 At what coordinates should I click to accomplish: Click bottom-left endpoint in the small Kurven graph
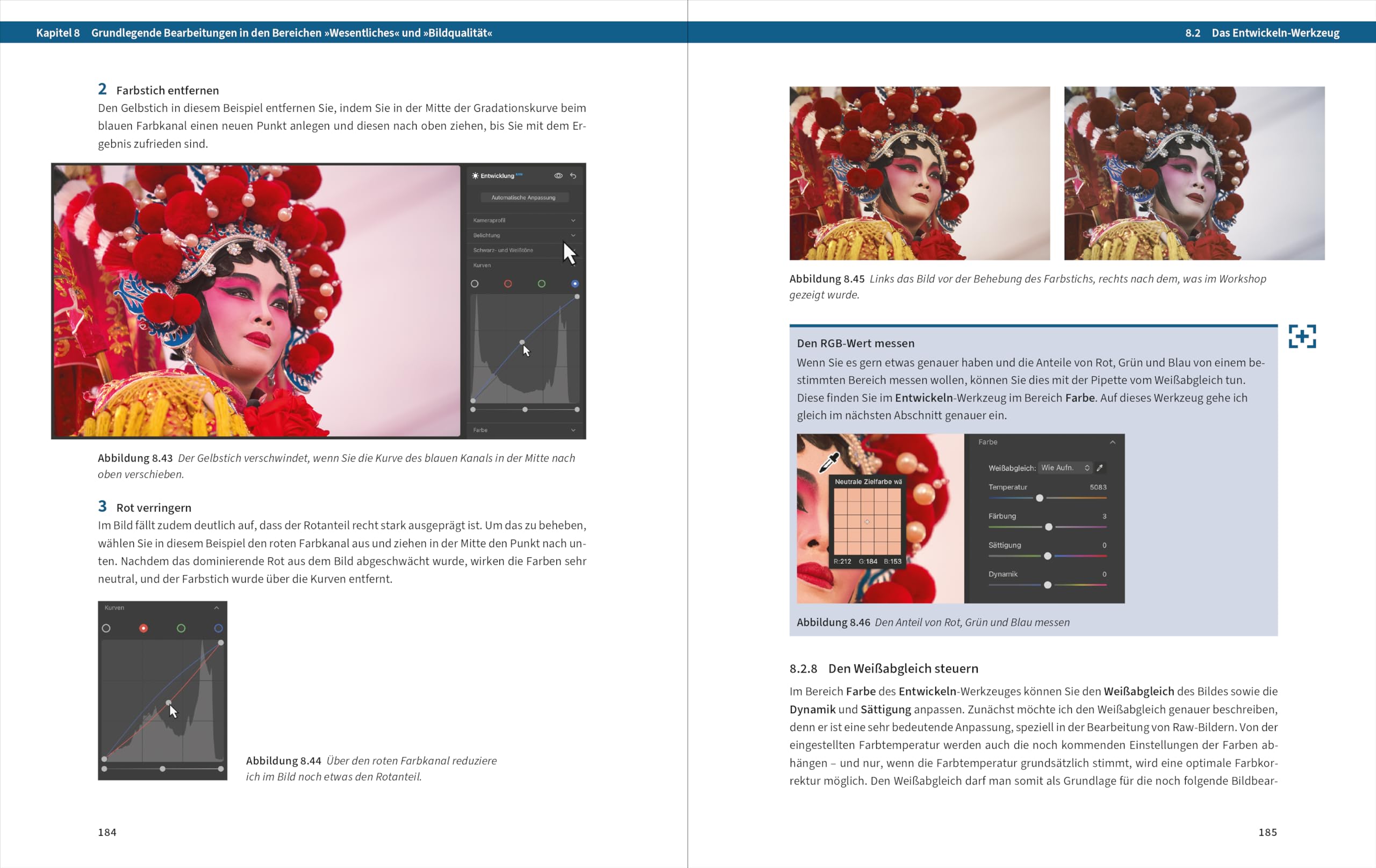pos(104,759)
